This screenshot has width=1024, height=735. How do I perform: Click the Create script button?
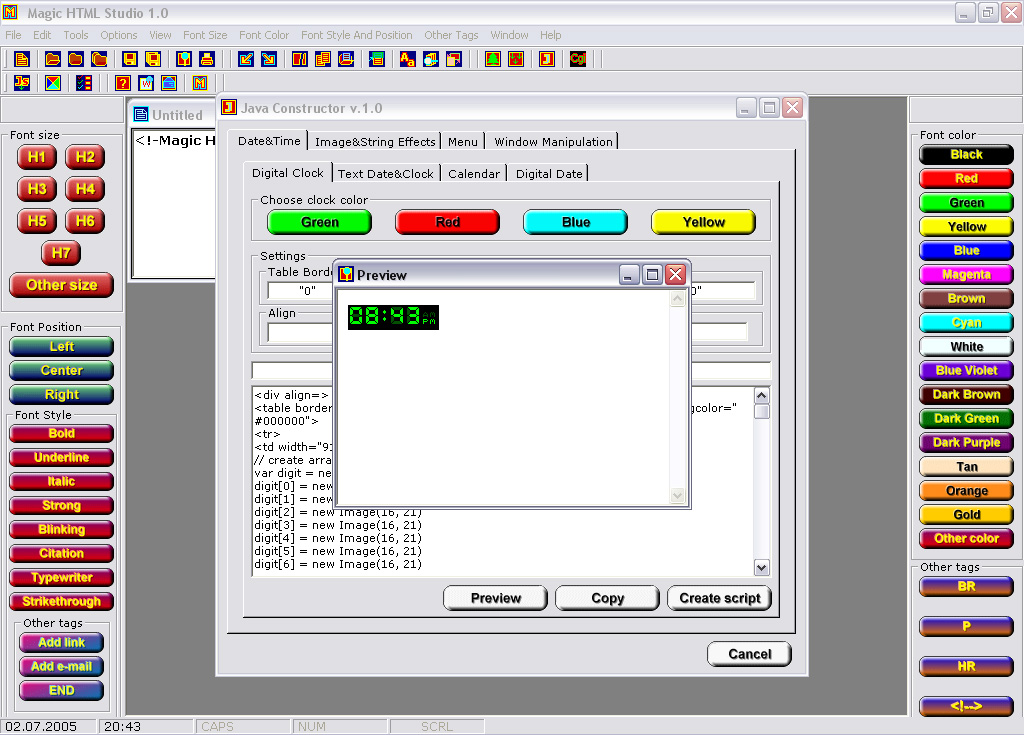coord(720,598)
